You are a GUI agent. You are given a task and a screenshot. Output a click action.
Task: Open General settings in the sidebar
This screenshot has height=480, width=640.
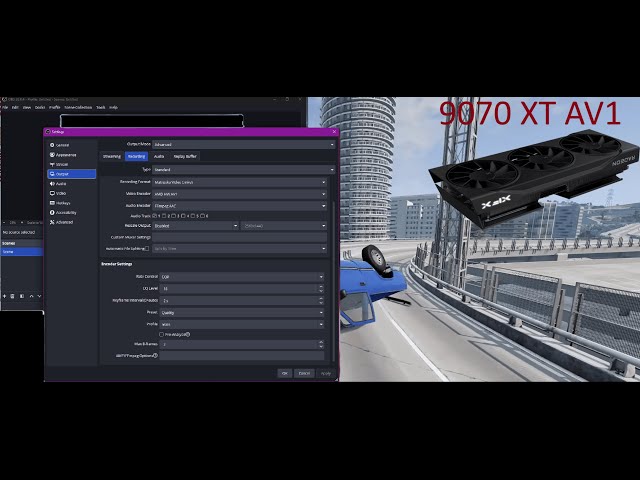pyautogui.click(x=71, y=145)
